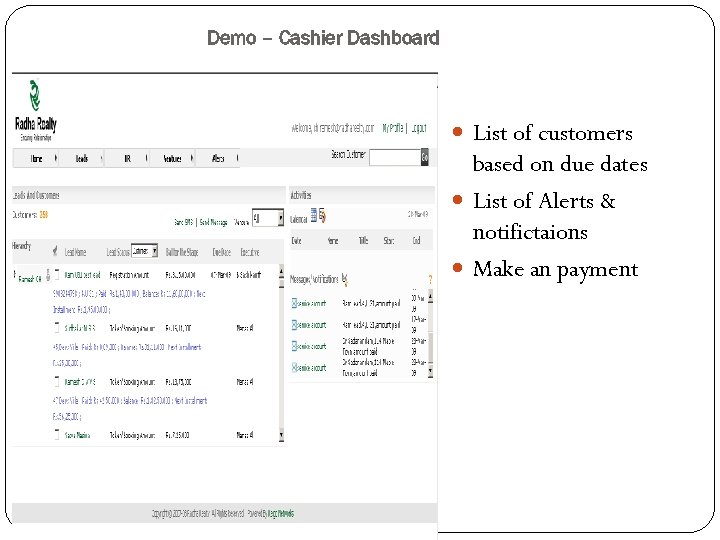Image resolution: width=720 pixels, height=540 pixels.
Task: Click the notifications list scroll down arrow
Action: pyautogui.click(x=430, y=371)
